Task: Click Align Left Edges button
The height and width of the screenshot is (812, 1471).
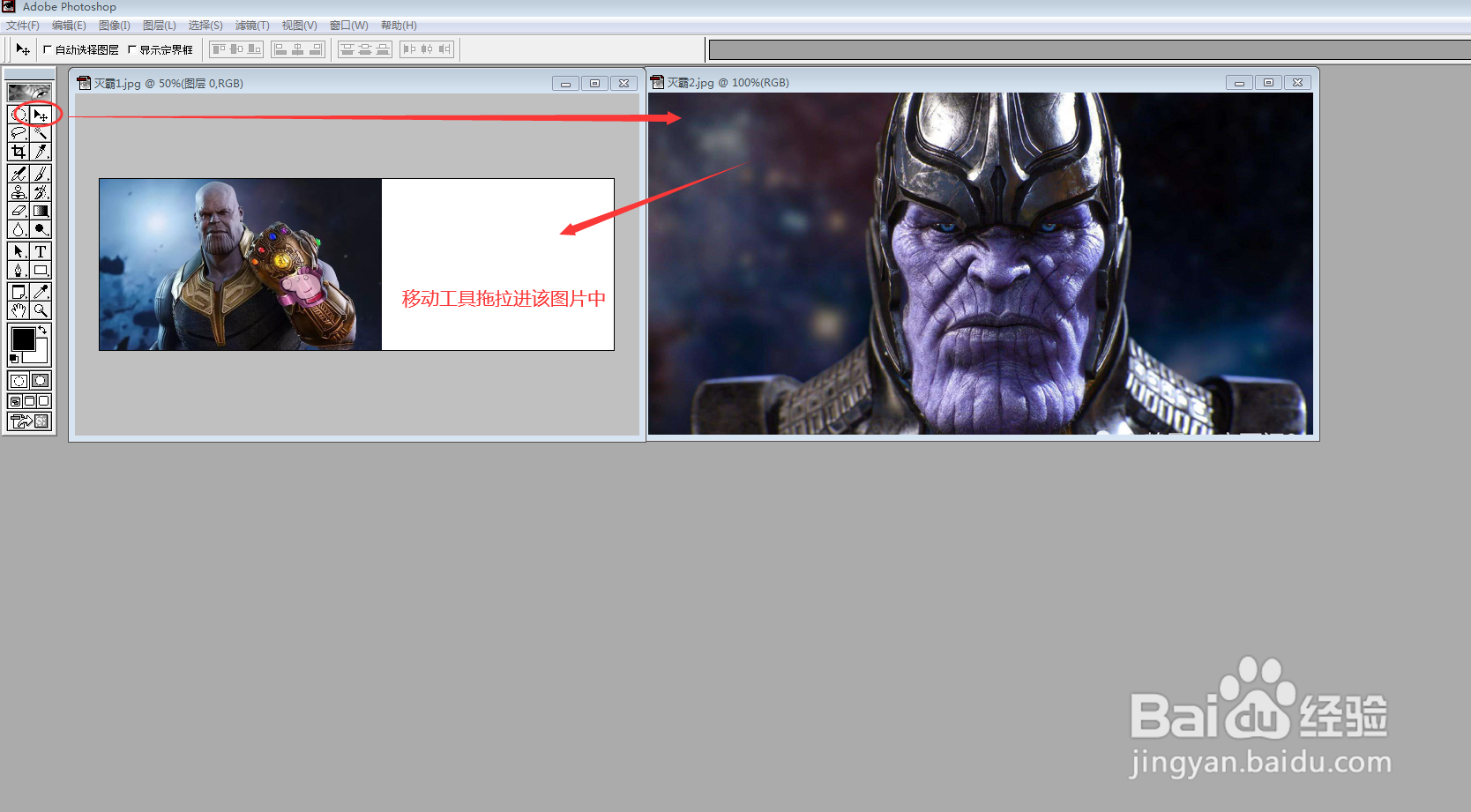Action: 280,49
